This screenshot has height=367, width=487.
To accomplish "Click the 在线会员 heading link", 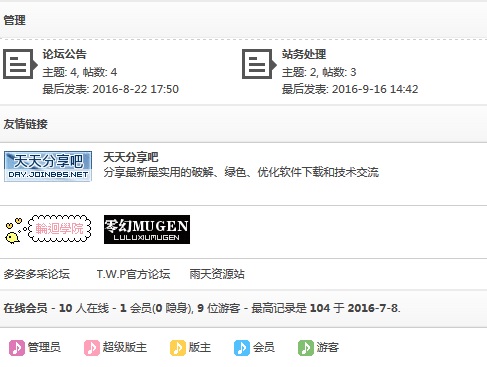I will coord(26,308).
